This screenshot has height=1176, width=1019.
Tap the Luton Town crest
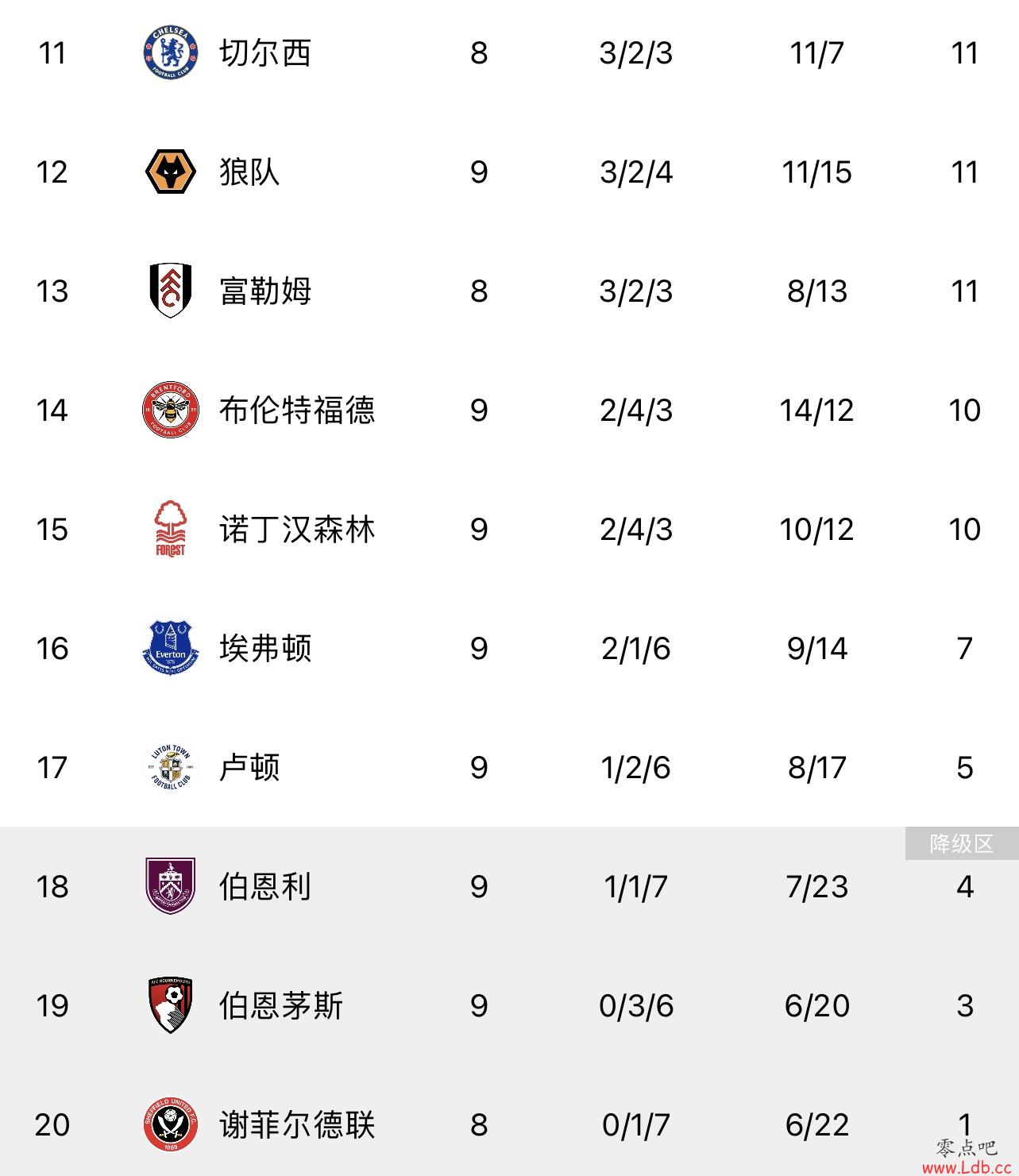coord(171,767)
